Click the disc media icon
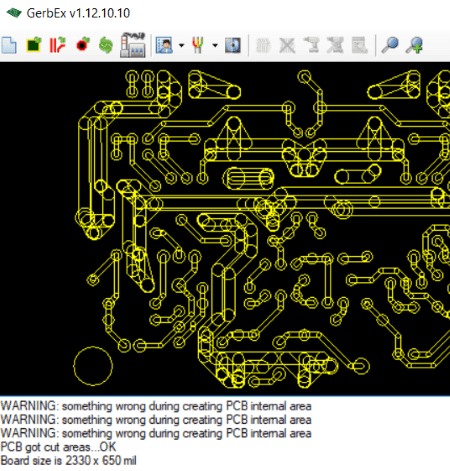 pos(233,45)
